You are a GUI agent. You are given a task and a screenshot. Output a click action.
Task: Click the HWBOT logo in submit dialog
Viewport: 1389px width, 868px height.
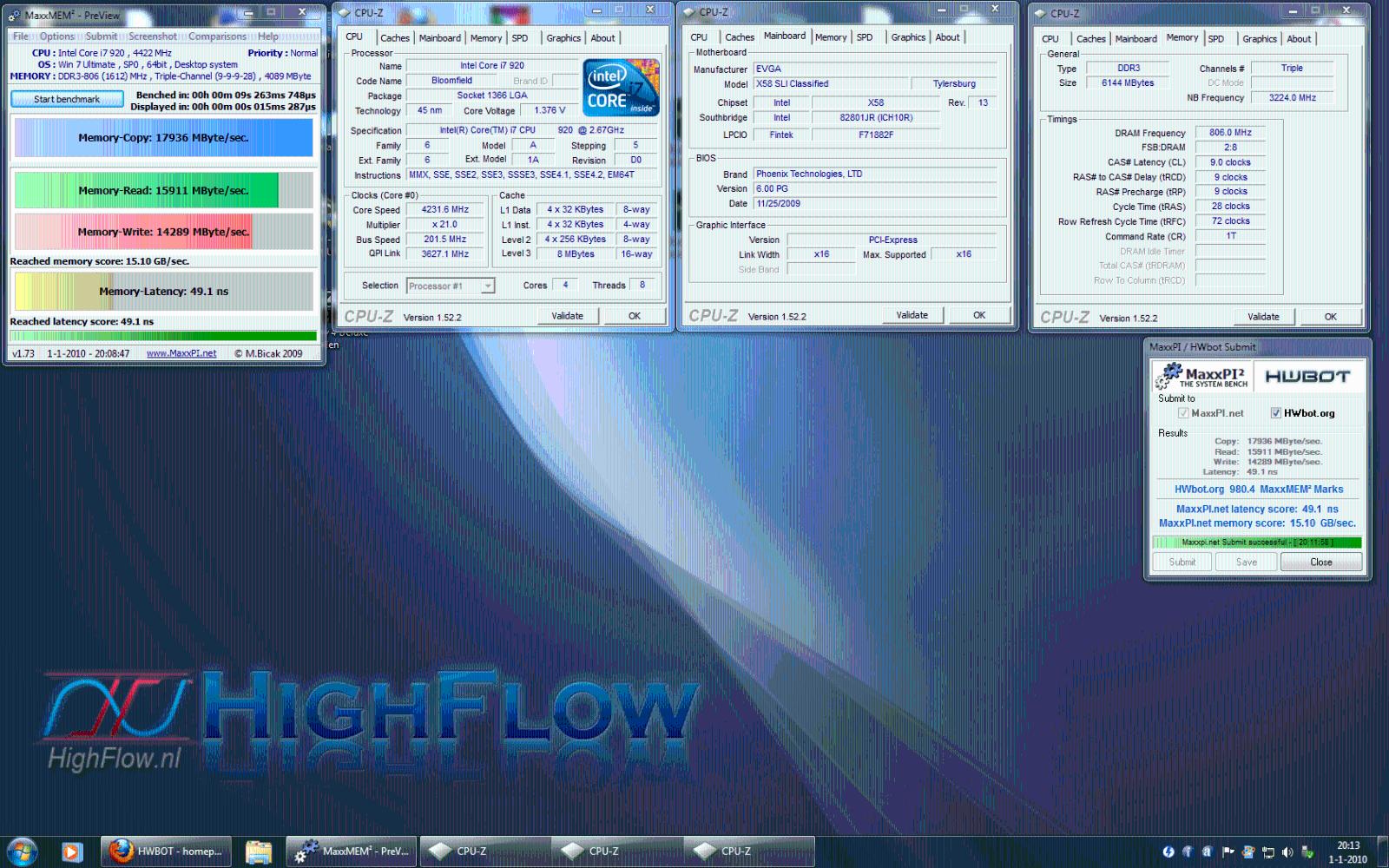[1307, 376]
